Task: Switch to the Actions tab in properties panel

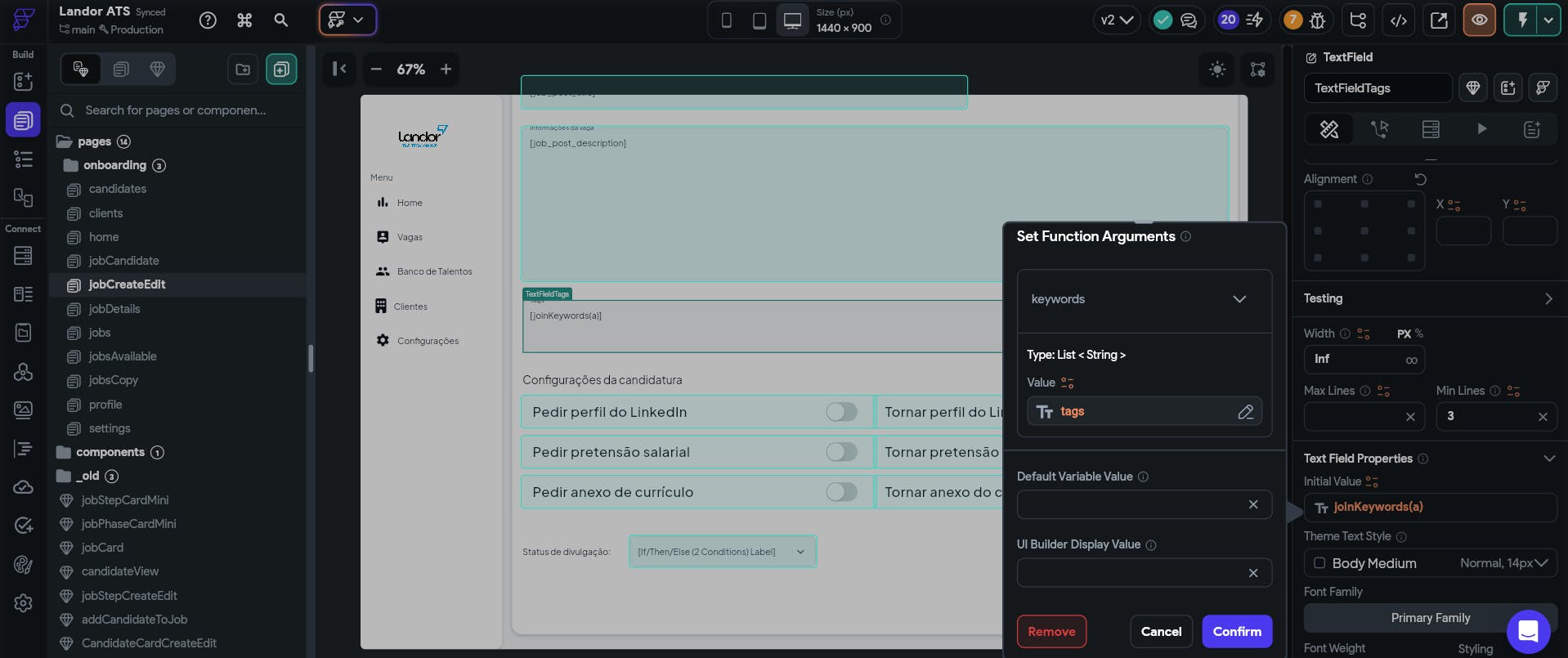Action: click(x=1380, y=129)
